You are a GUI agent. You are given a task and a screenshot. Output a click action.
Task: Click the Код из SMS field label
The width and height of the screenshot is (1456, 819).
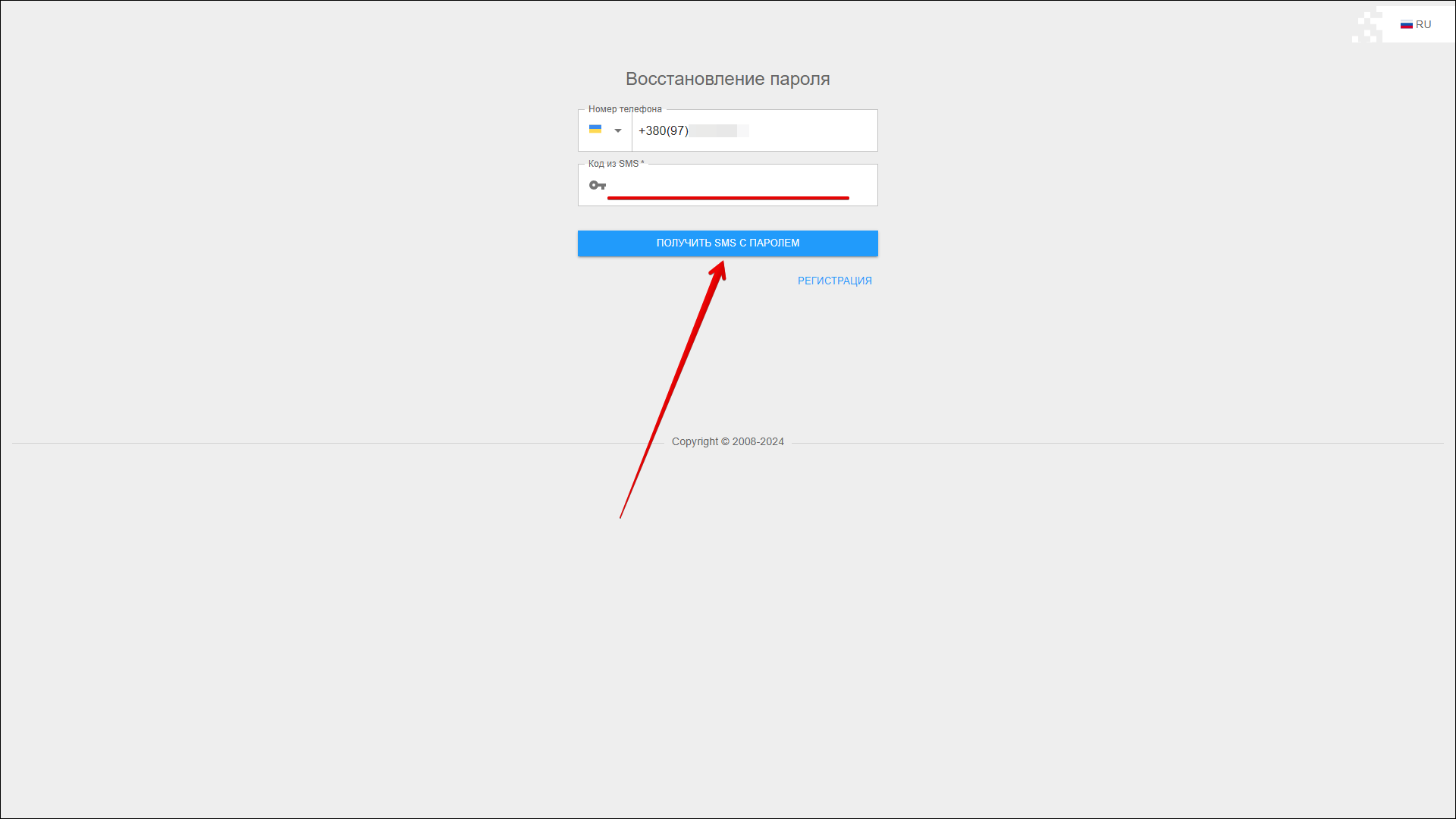point(613,164)
